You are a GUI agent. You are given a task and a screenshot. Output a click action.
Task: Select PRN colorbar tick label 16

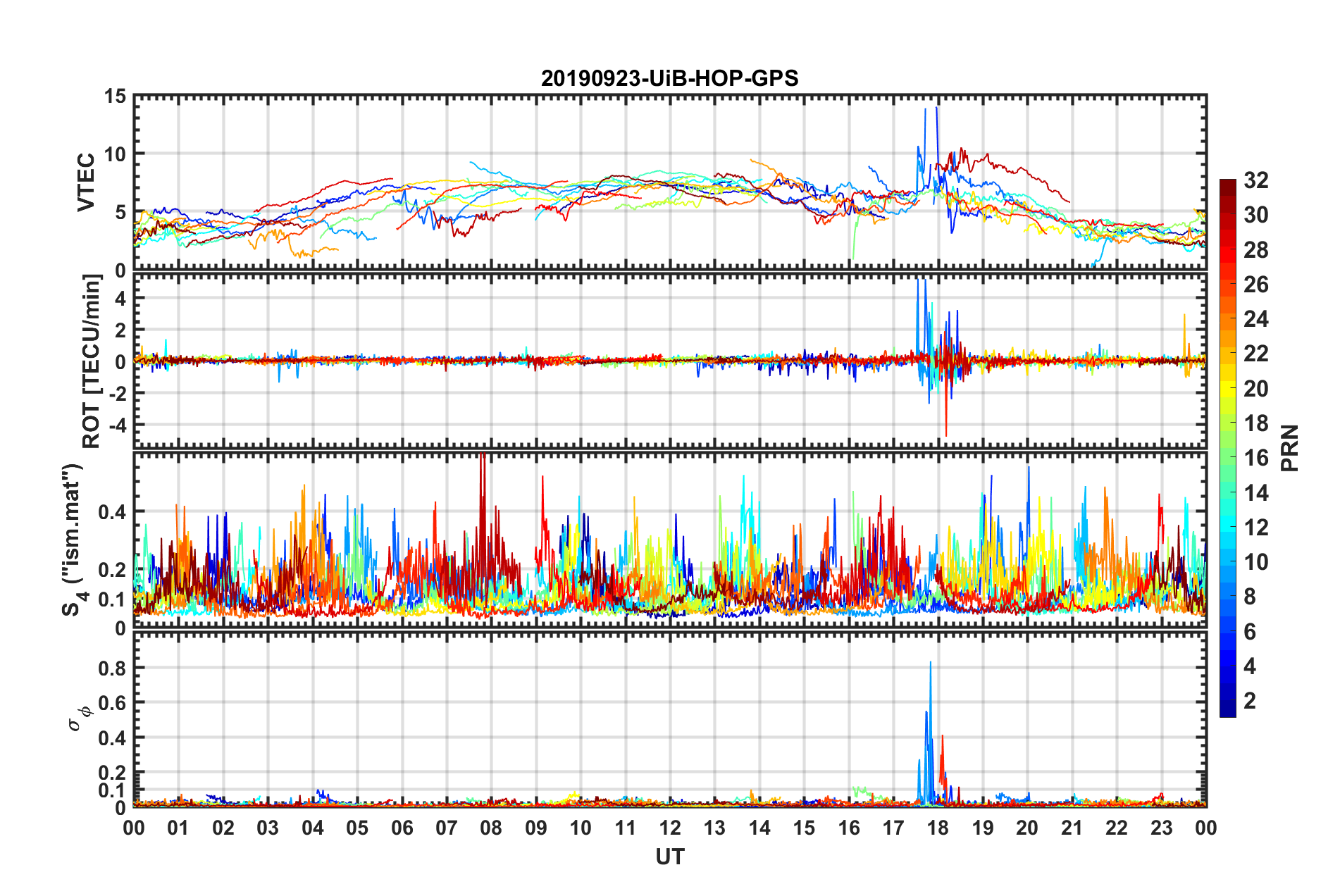1255,458
